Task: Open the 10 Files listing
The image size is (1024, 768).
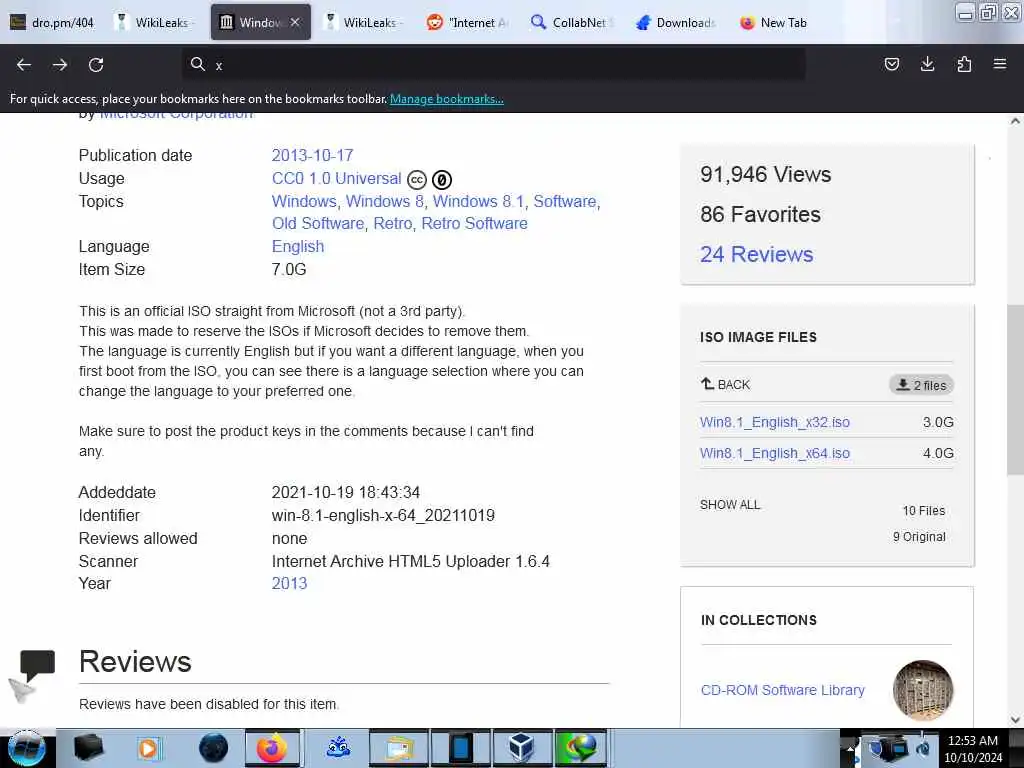Action: 923,511
